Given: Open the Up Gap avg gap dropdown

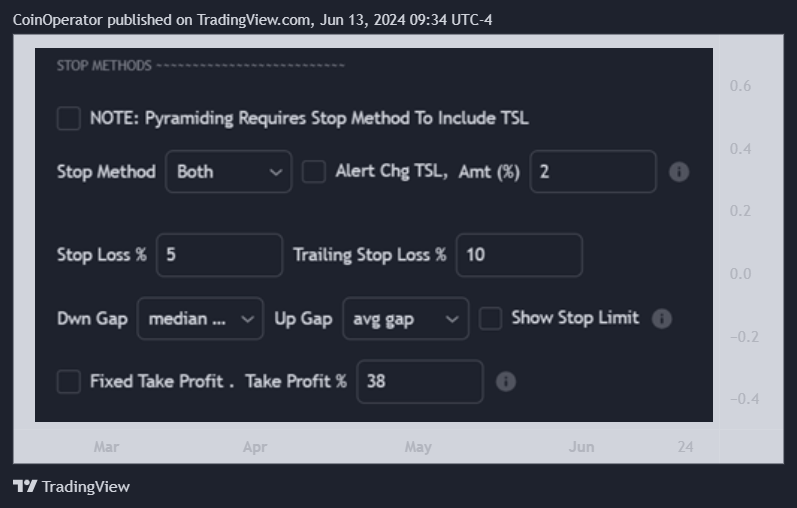Looking at the screenshot, I should 406,318.
